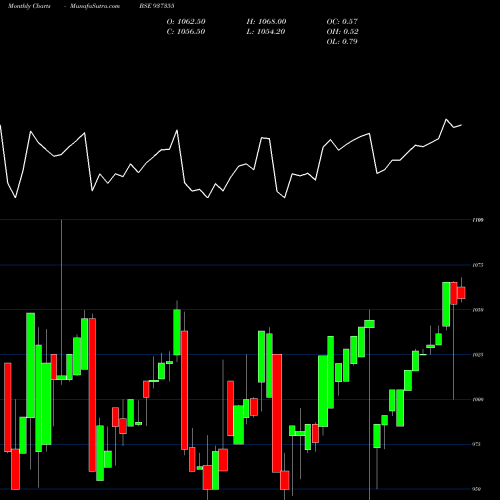500x500 pixels.
Task: Click the 1000 price axis label
Action: (x=478, y=399)
